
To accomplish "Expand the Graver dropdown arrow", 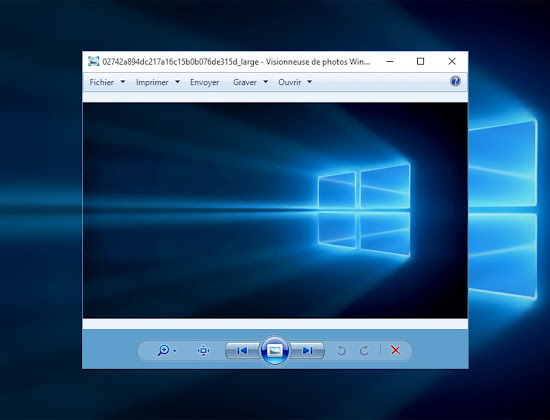I will (x=266, y=82).
